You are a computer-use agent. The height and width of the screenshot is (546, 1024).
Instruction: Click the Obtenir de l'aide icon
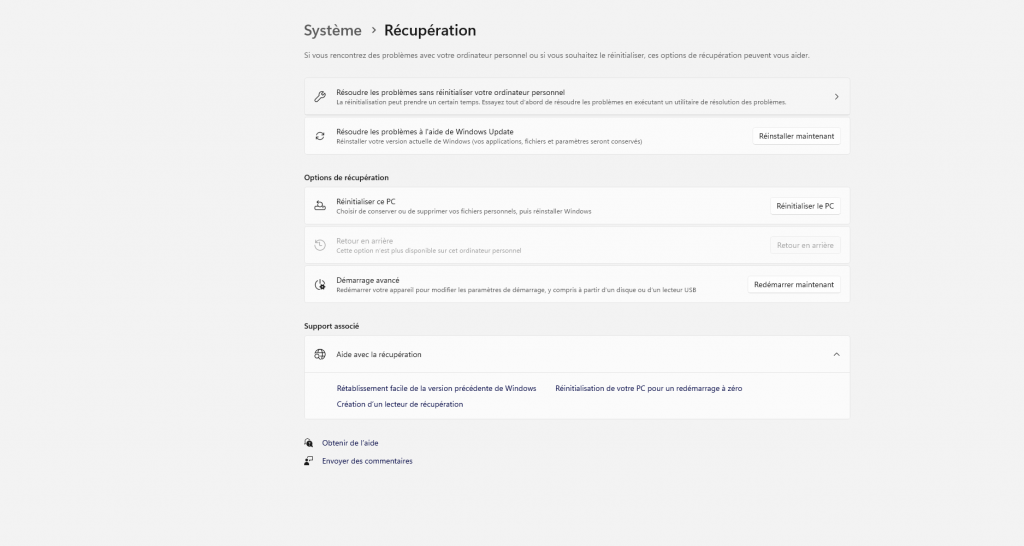tap(309, 442)
